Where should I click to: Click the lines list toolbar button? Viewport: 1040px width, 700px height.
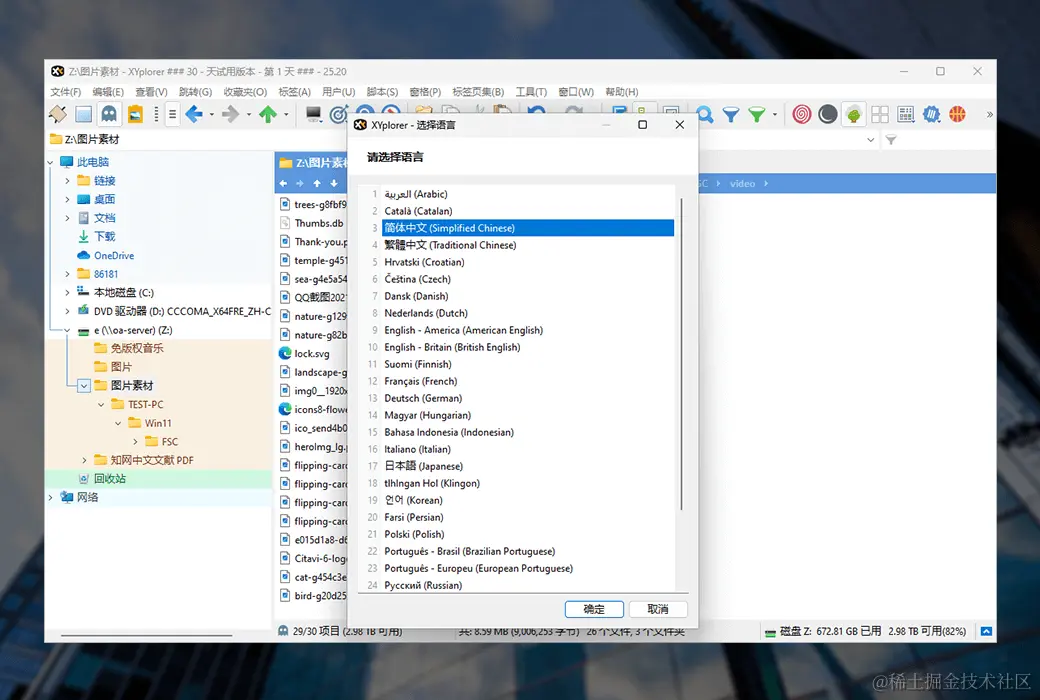coord(172,115)
